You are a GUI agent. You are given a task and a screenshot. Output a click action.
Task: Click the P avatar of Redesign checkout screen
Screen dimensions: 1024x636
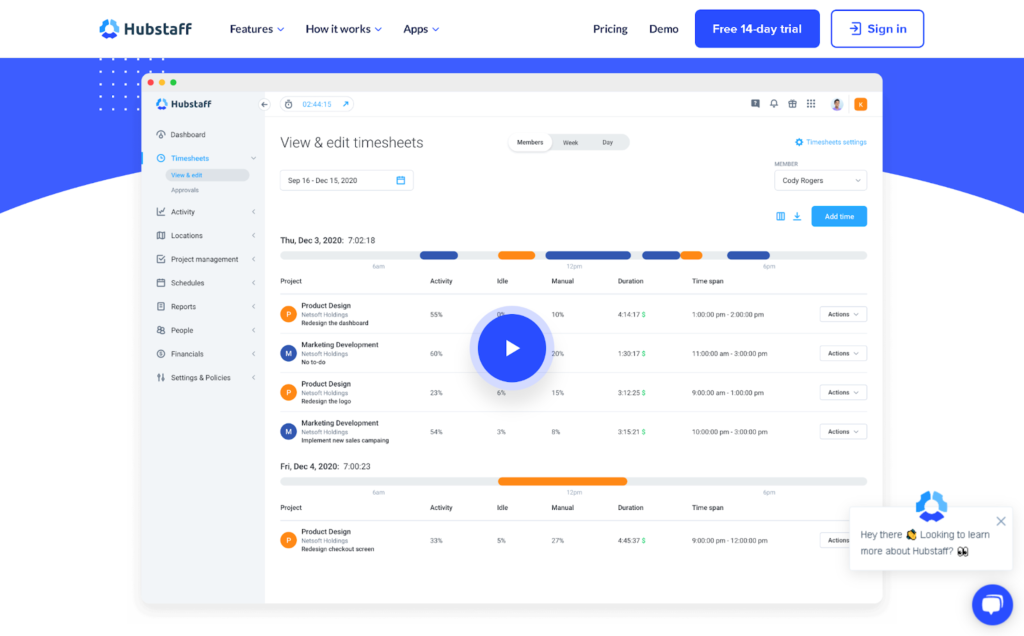(x=289, y=540)
